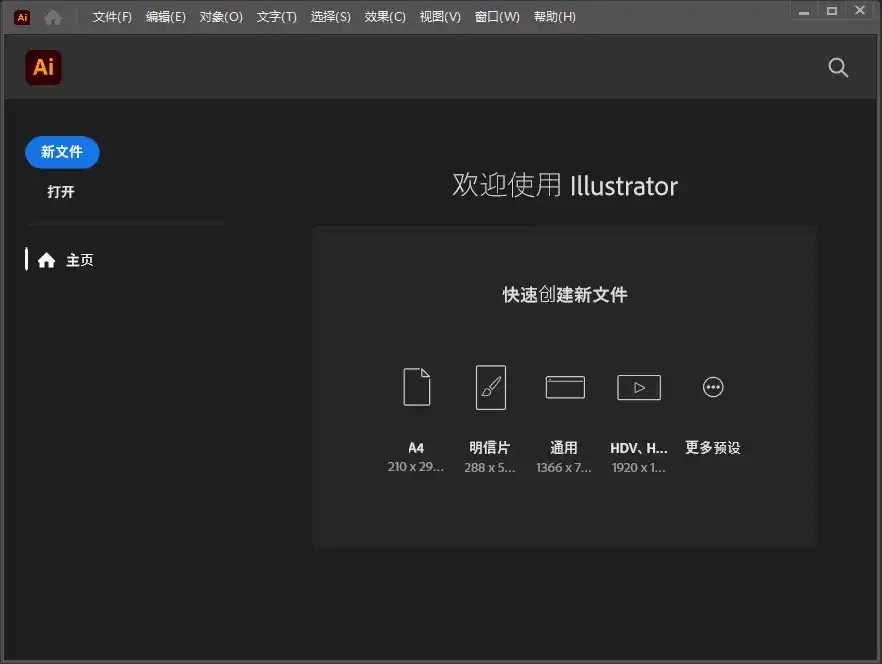This screenshot has width=882, height=664.
Task: Click the home icon beside 主页 in sidebar
Action: tap(46, 259)
